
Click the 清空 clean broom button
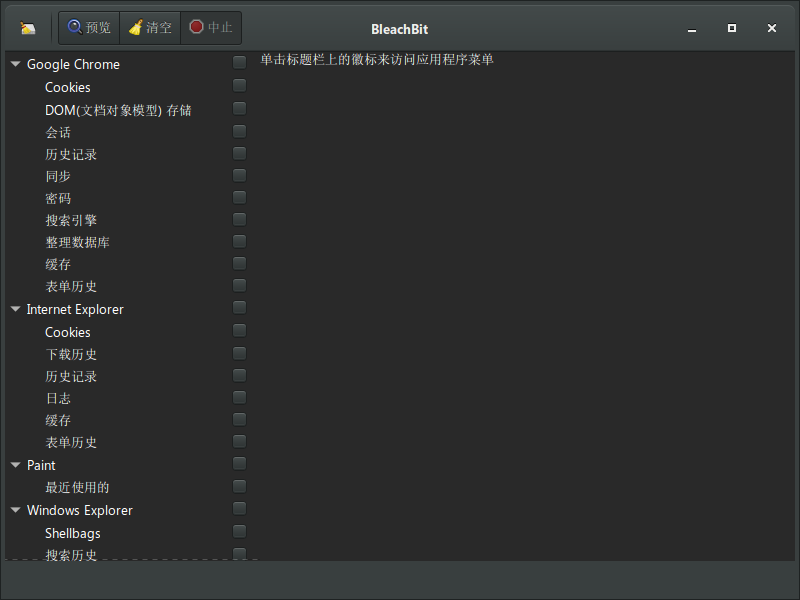150,28
